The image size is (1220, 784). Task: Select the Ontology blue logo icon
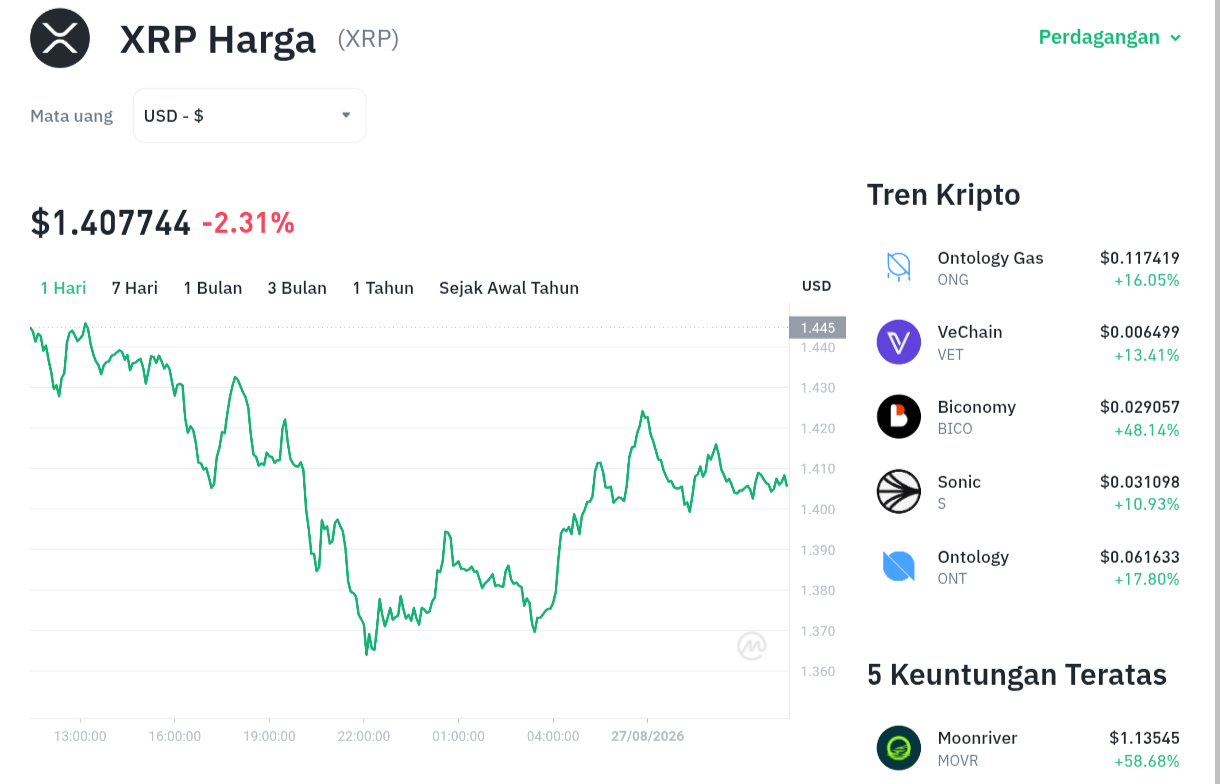(898, 567)
